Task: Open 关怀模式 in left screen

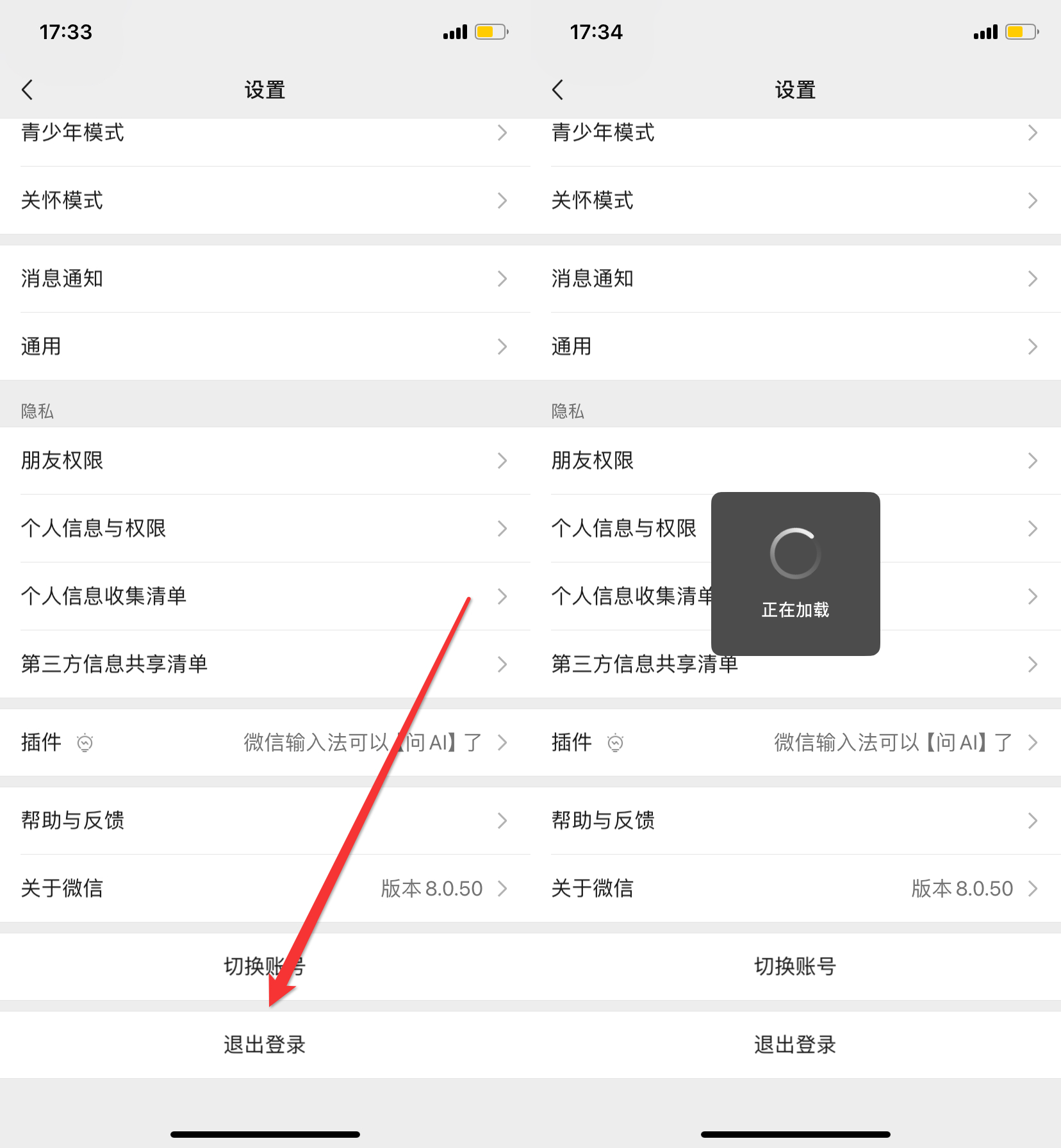Action: click(x=265, y=201)
